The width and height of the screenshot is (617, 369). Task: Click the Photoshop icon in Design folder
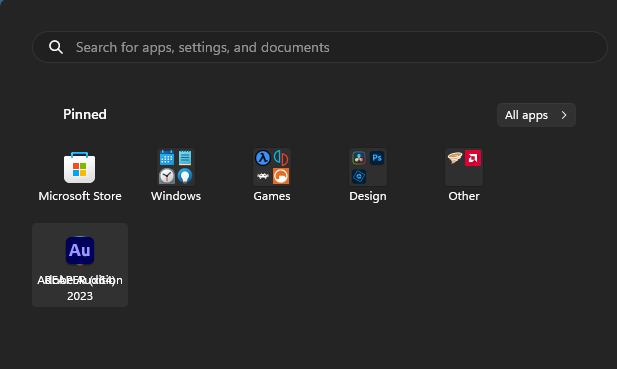[x=377, y=158]
